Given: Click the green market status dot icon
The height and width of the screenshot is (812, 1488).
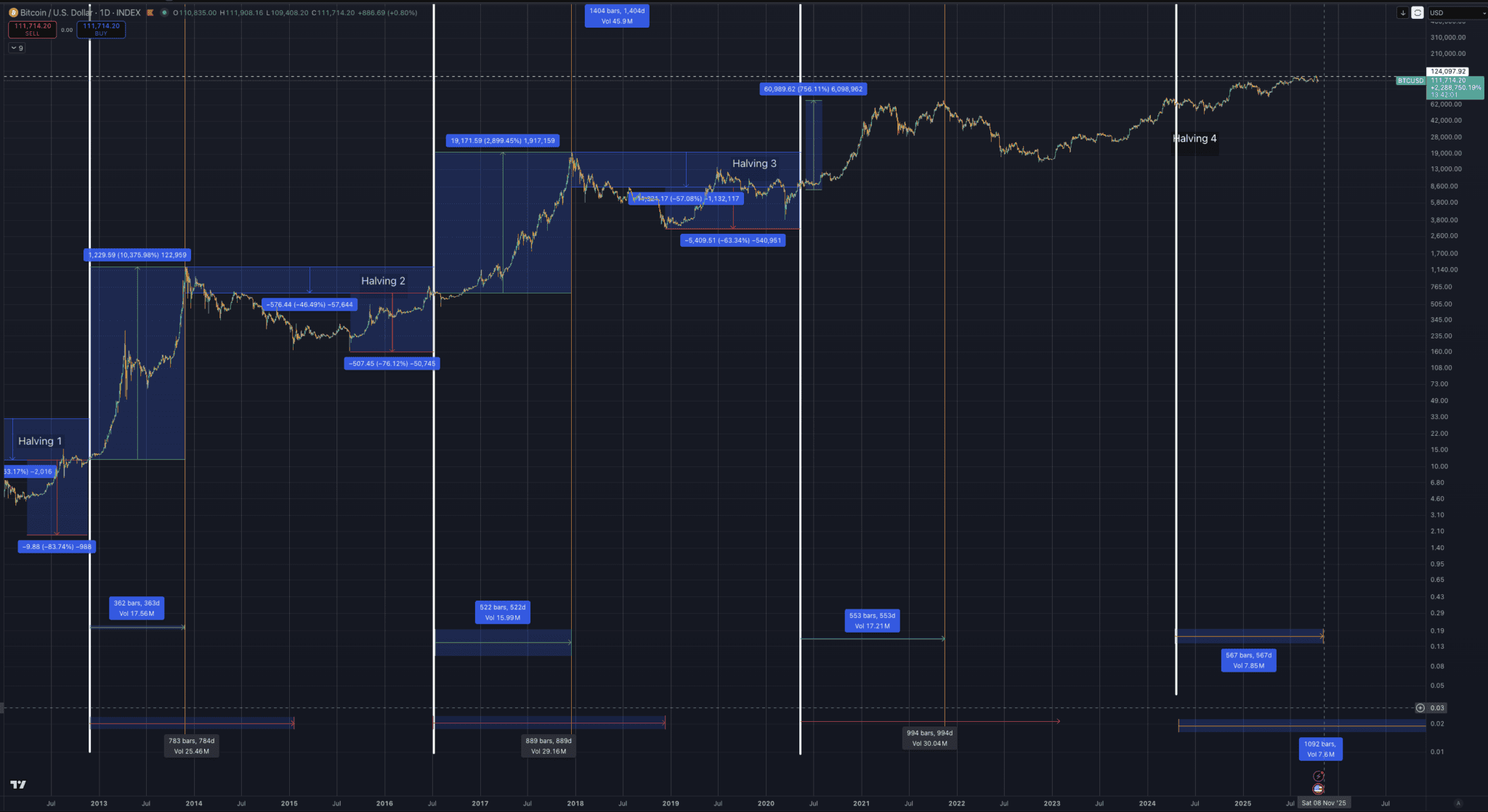Looking at the screenshot, I should 164,12.
